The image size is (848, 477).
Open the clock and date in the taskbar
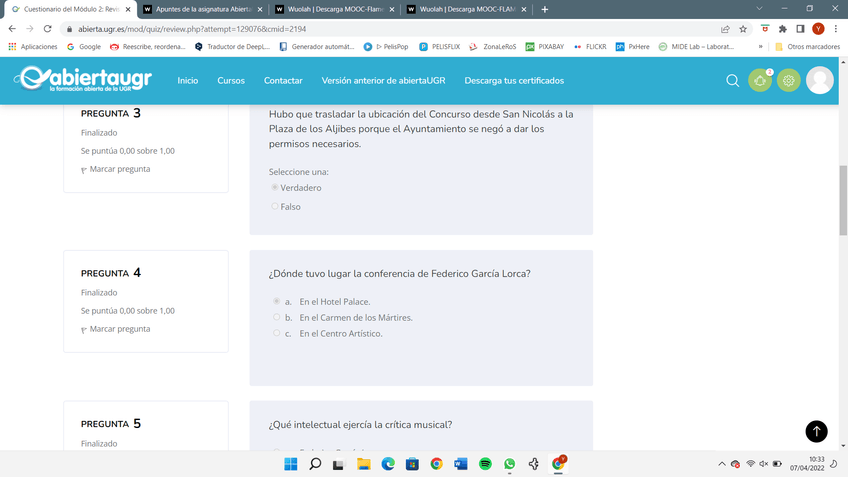pos(807,463)
